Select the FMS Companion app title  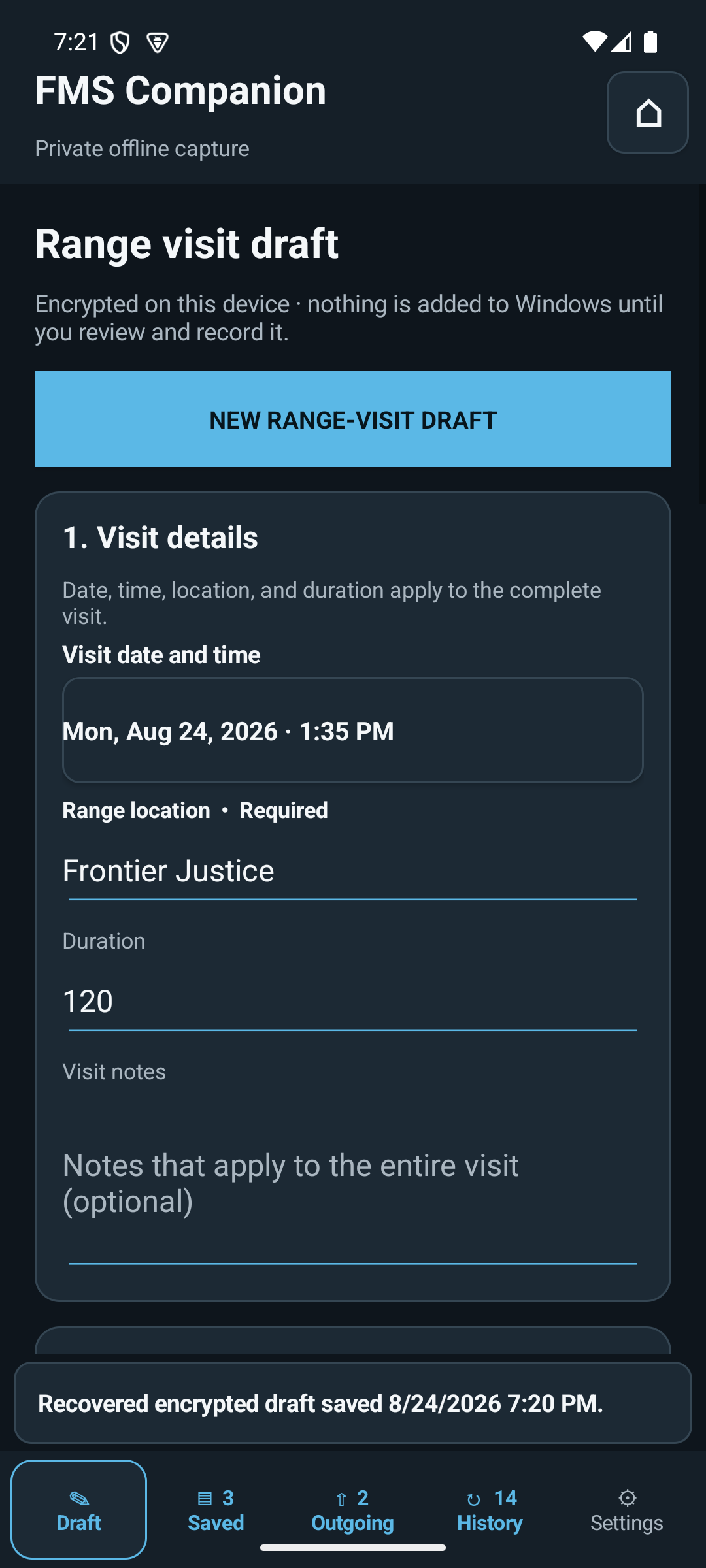pyautogui.click(x=180, y=90)
